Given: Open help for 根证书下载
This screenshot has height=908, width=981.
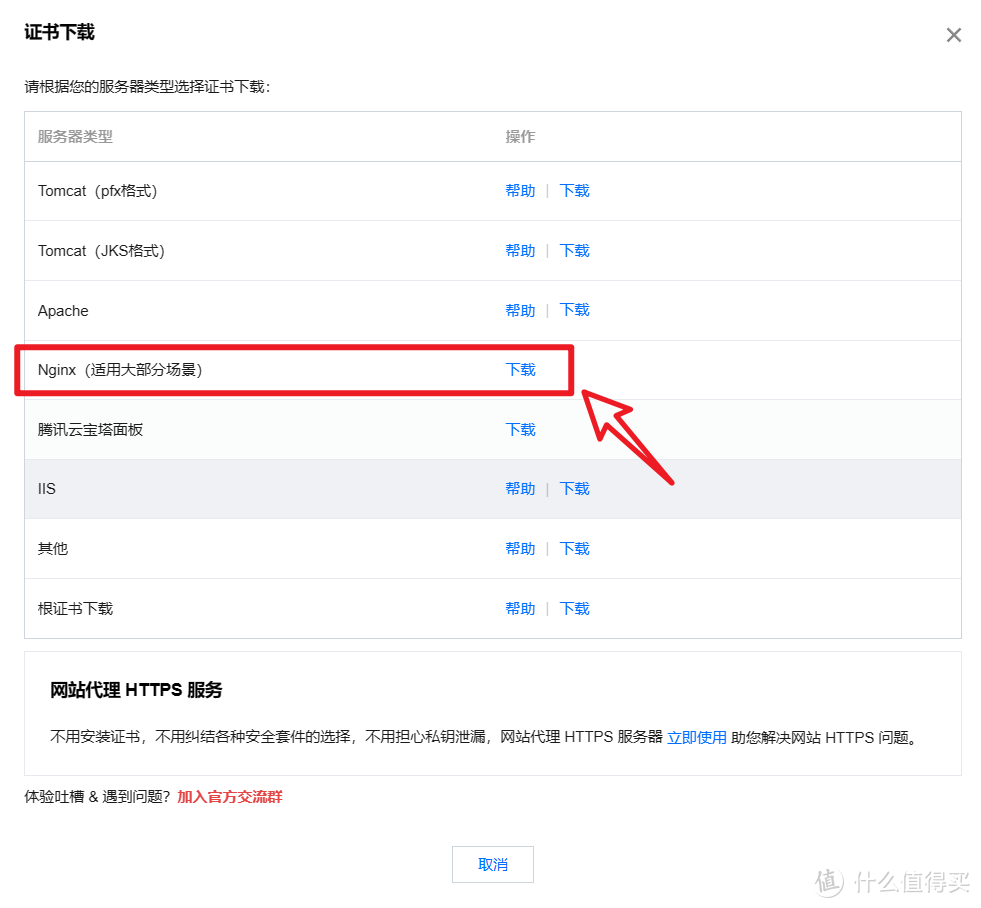Looking at the screenshot, I should [x=520, y=609].
